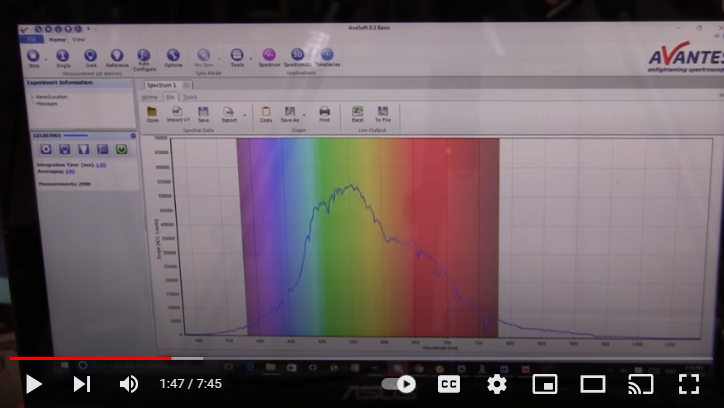
Task: Switch to the spectrum File sub-tab
Action: (170, 97)
